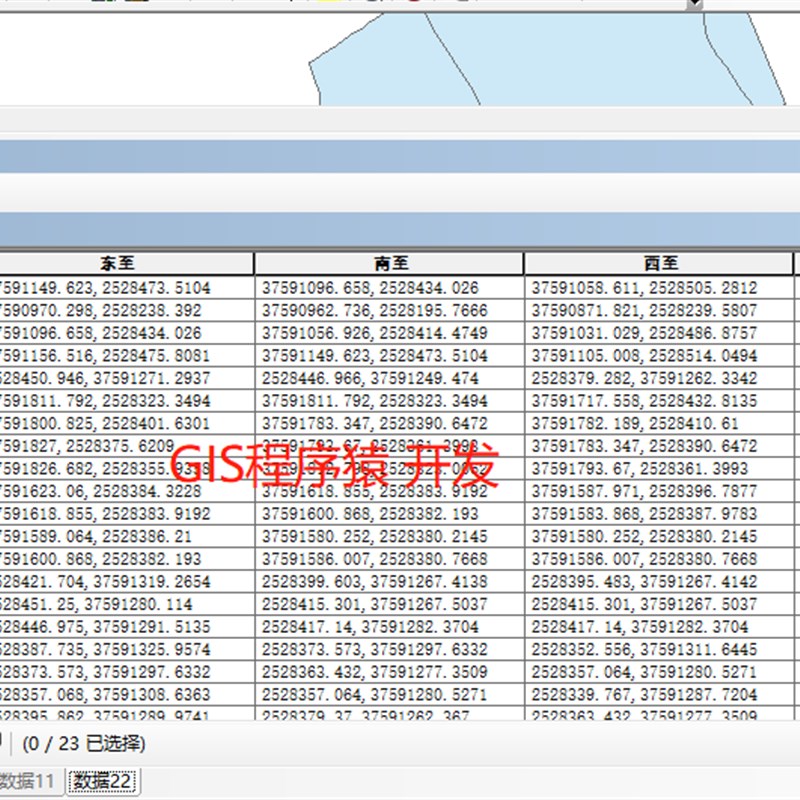Select 东至 cell ending 37591291.5135
The image size is (800, 800).
127,627
